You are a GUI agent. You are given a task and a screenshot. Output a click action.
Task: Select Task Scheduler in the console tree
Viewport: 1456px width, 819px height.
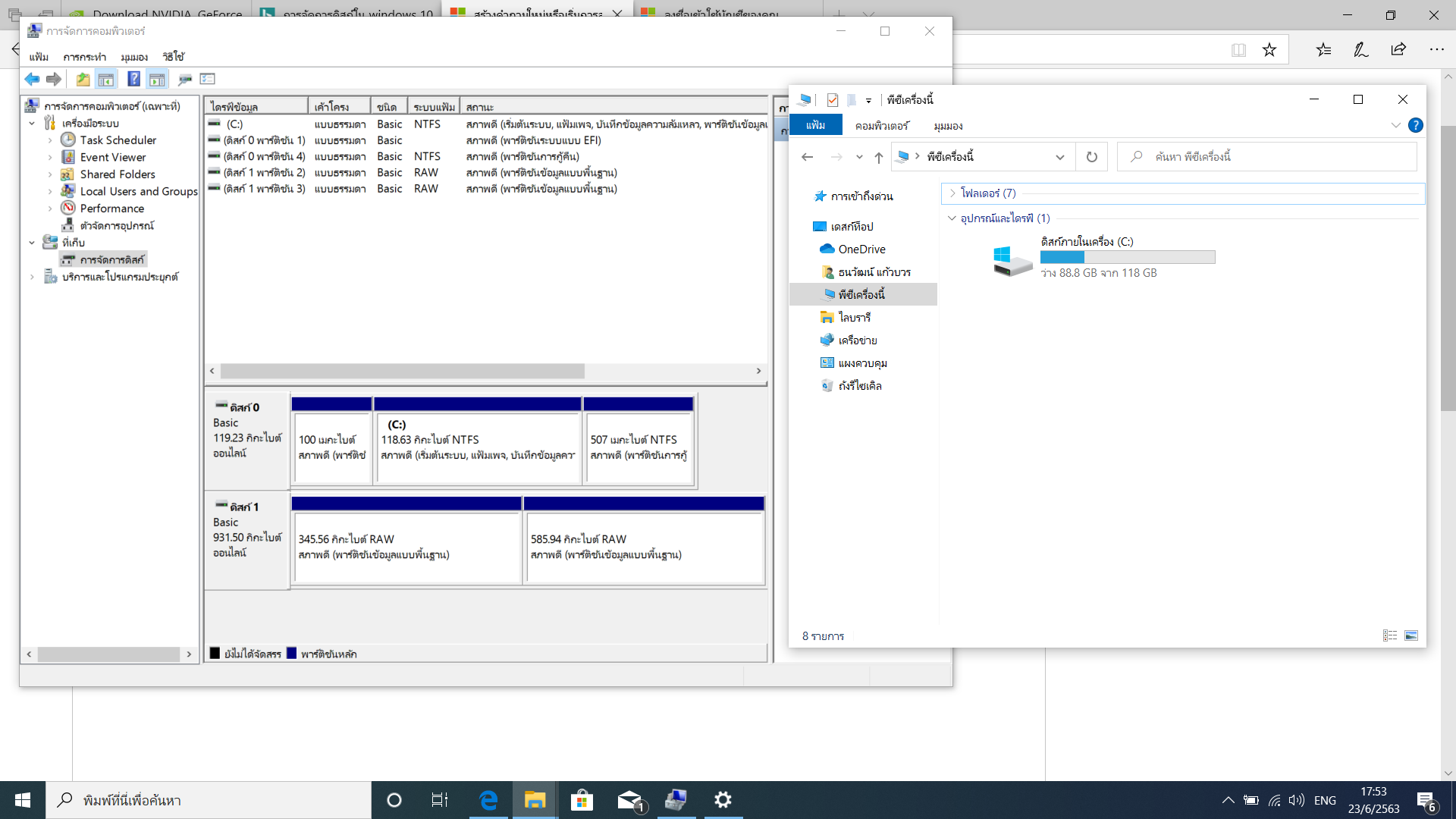tap(118, 140)
